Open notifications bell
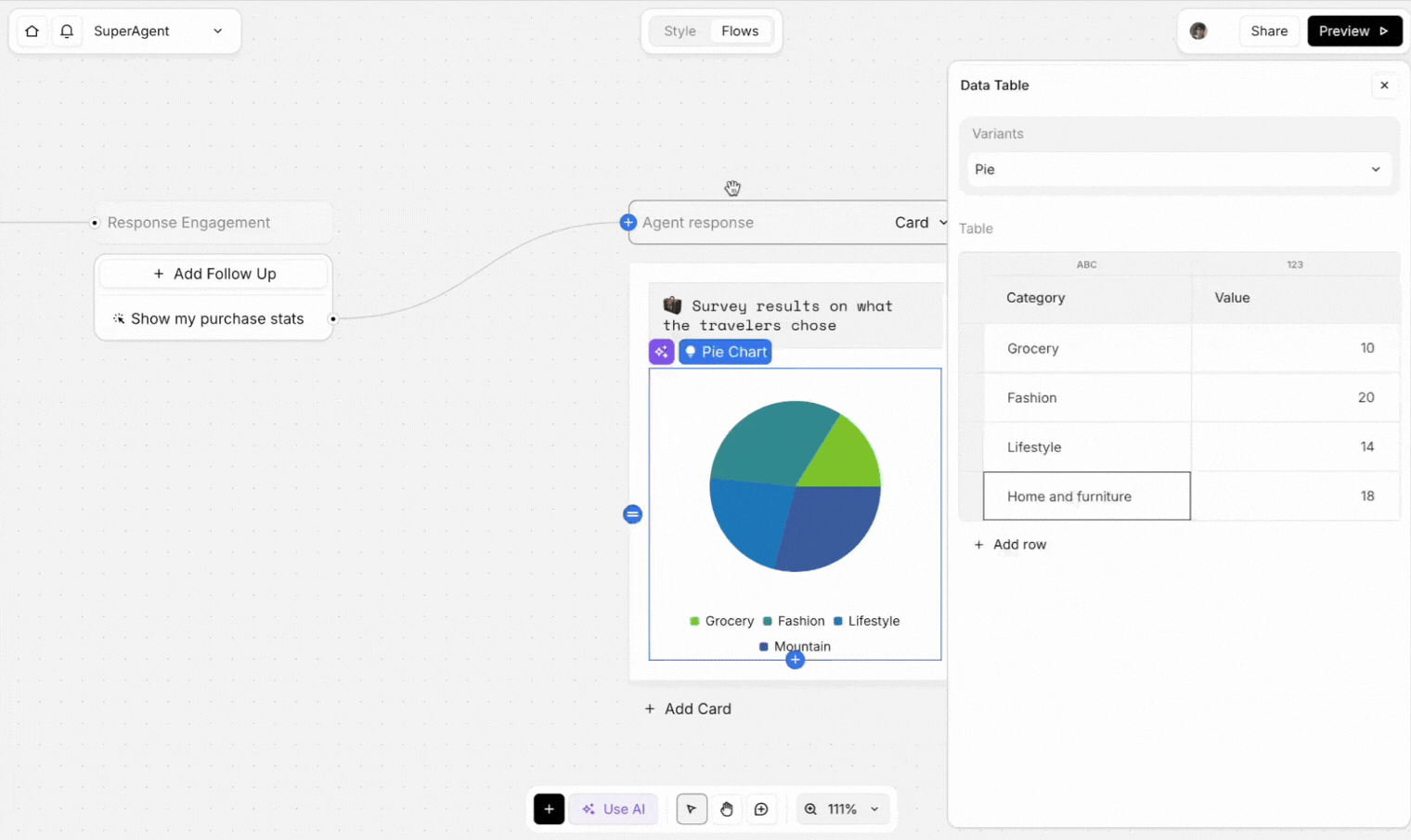Viewport: 1411px width, 840px height. point(67,31)
